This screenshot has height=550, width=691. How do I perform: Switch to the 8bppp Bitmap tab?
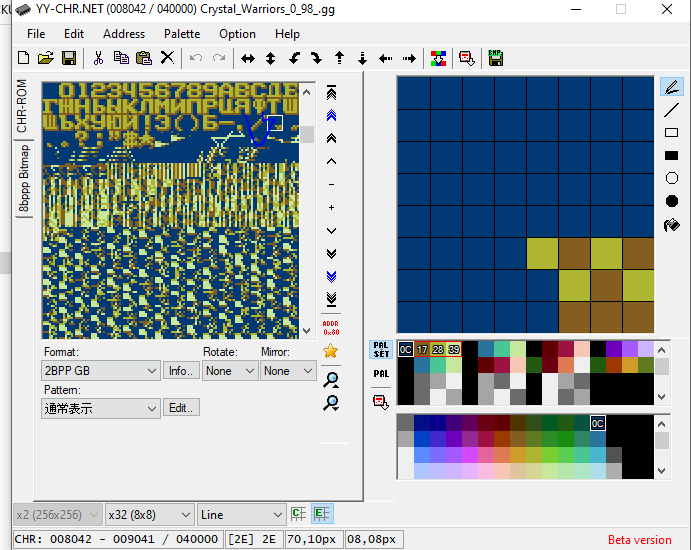(24, 178)
